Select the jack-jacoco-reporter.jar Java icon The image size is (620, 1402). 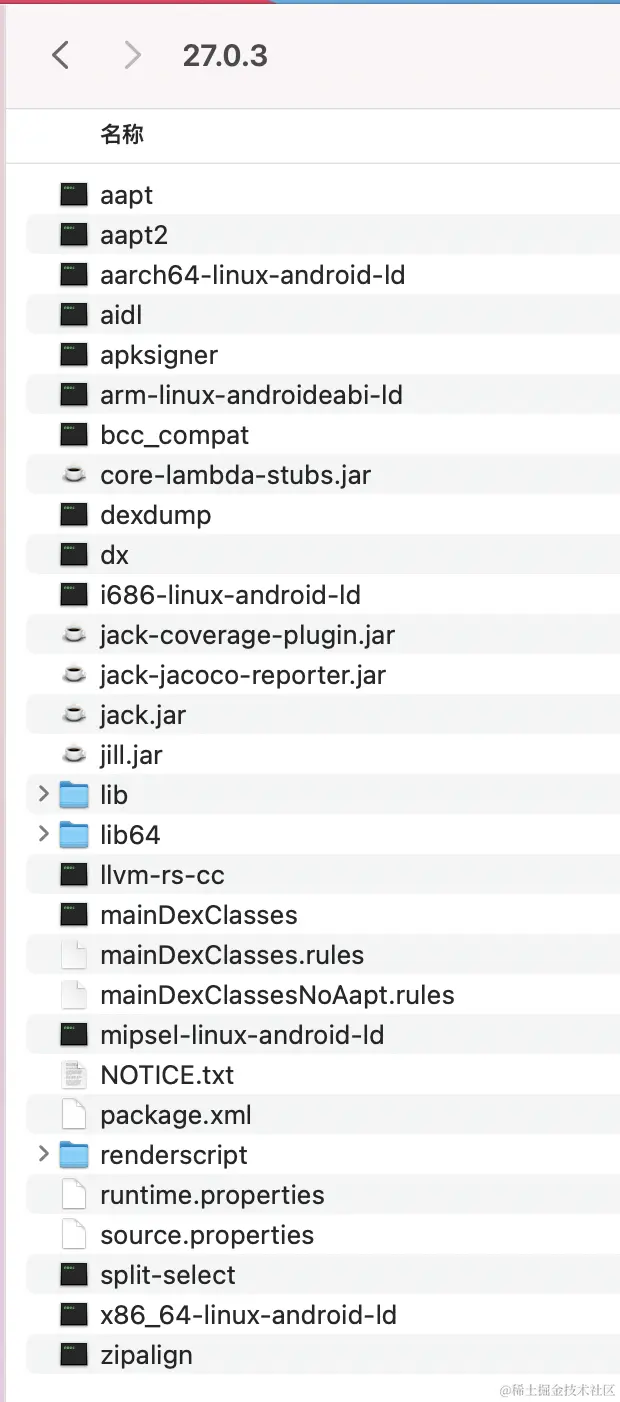coord(74,675)
